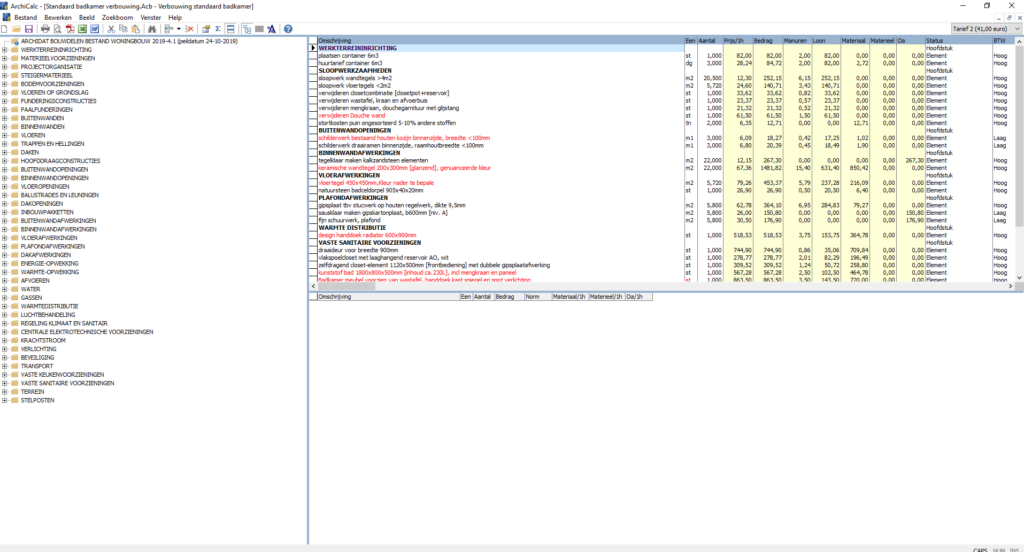Open the Tarief 2 (41,00 euro) dropdown
The image size is (1024, 552).
tap(985, 29)
